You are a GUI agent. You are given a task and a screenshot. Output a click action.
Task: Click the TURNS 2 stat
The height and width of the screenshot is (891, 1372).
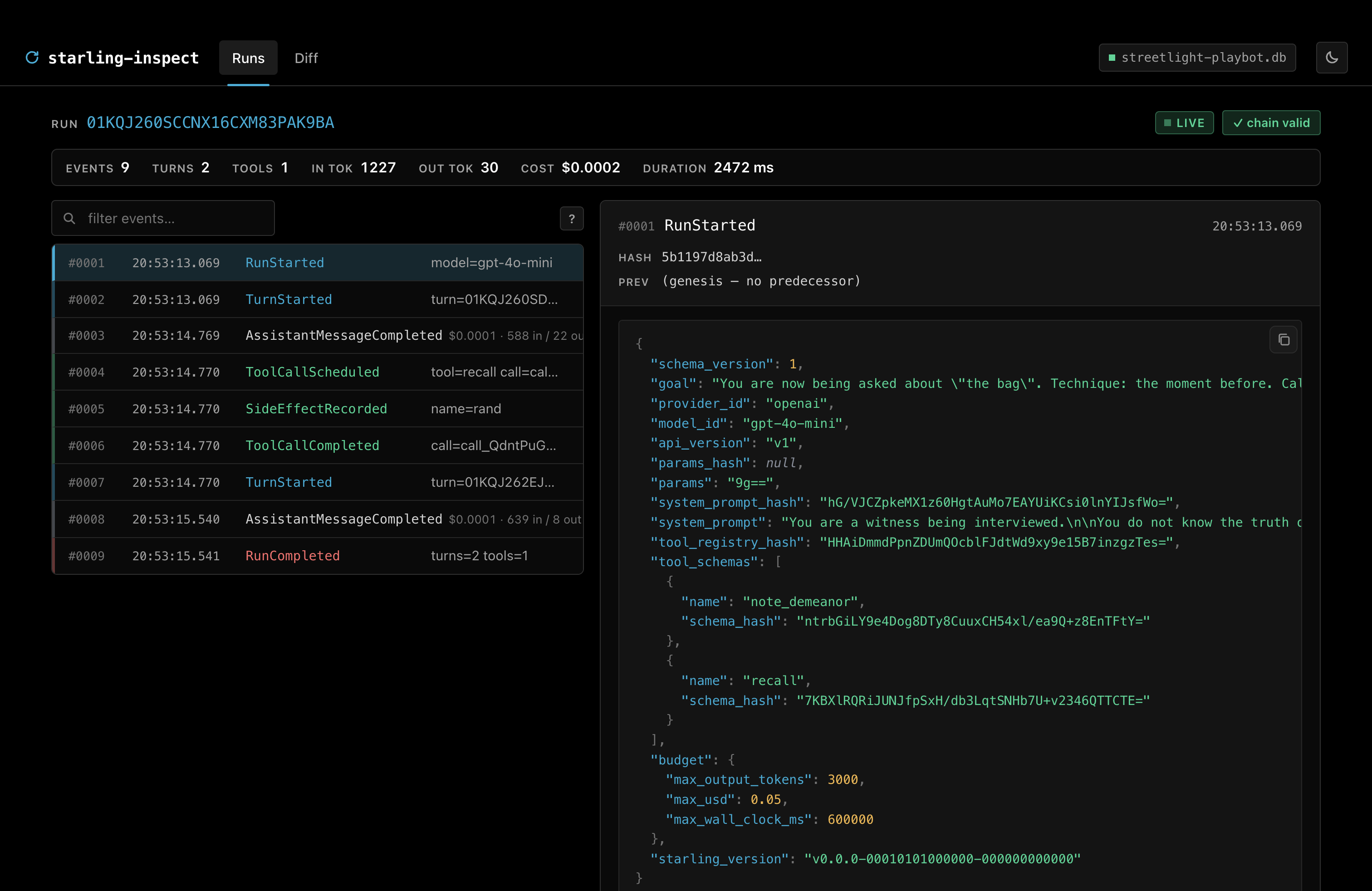point(181,168)
